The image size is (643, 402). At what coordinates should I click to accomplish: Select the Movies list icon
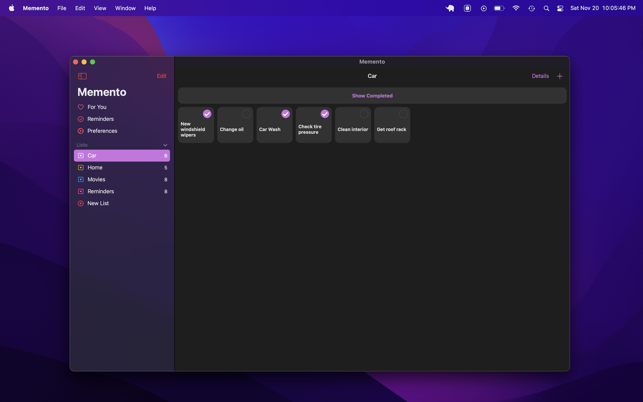81,180
